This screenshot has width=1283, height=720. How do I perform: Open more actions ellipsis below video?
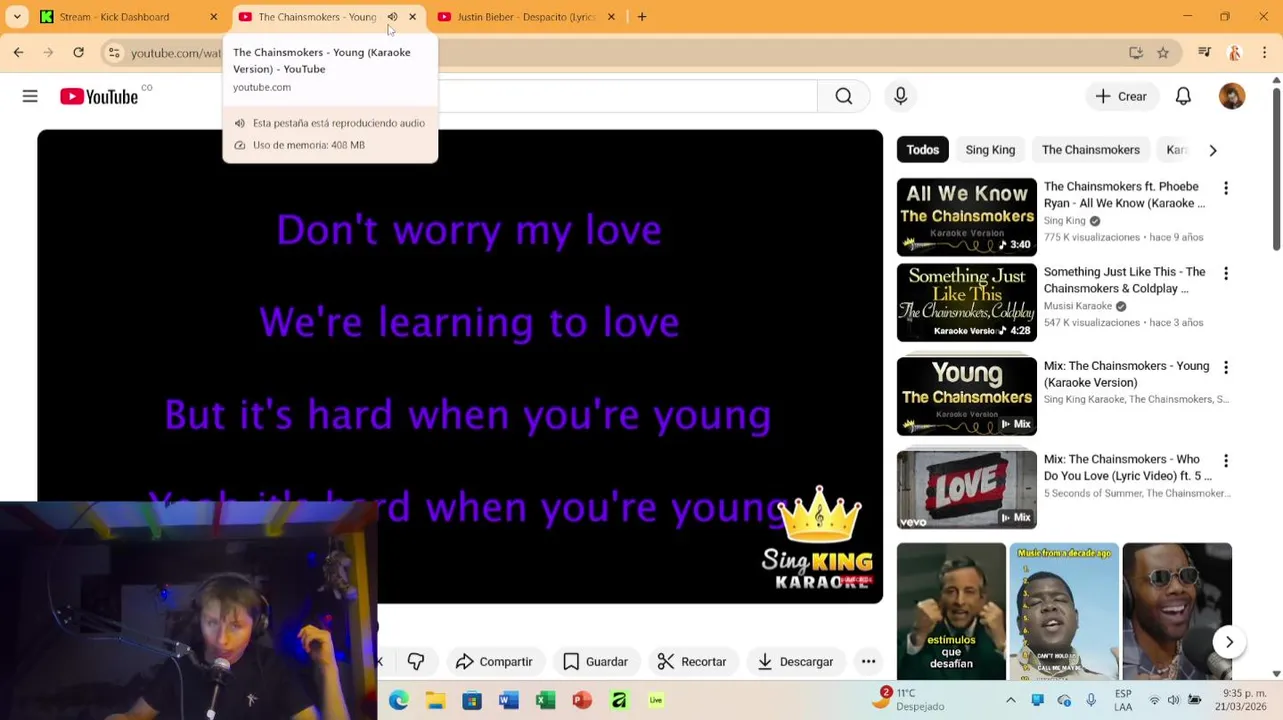pyautogui.click(x=868, y=661)
